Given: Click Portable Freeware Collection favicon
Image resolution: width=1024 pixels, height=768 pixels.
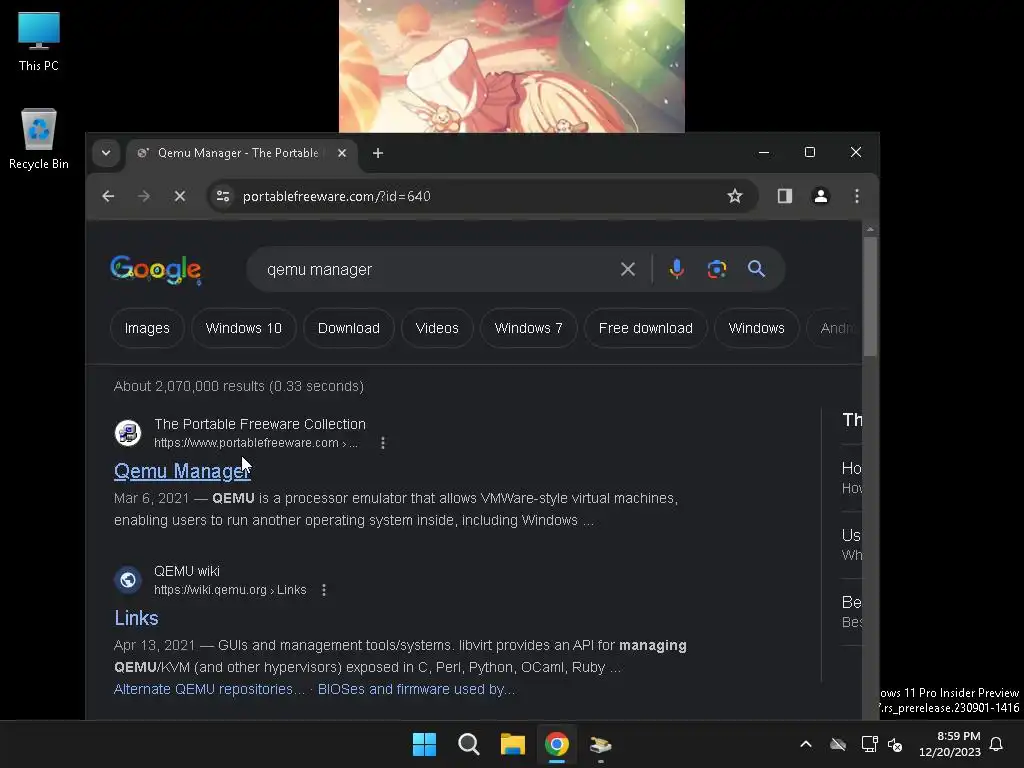Looking at the screenshot, I should coord(128,433).
